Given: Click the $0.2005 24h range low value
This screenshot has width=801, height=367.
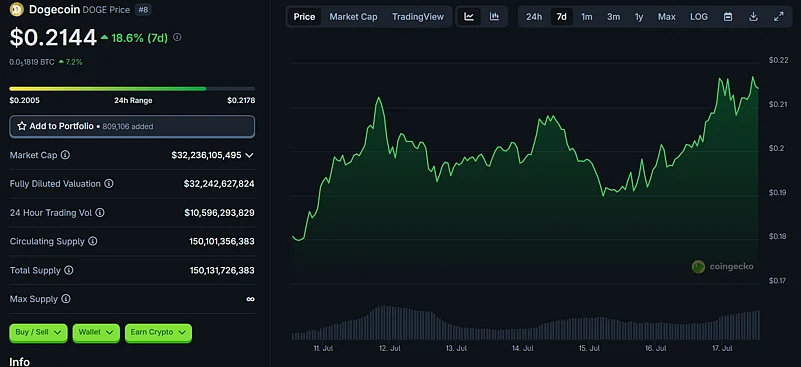Looking at the screenshot, I should point(25,101).
